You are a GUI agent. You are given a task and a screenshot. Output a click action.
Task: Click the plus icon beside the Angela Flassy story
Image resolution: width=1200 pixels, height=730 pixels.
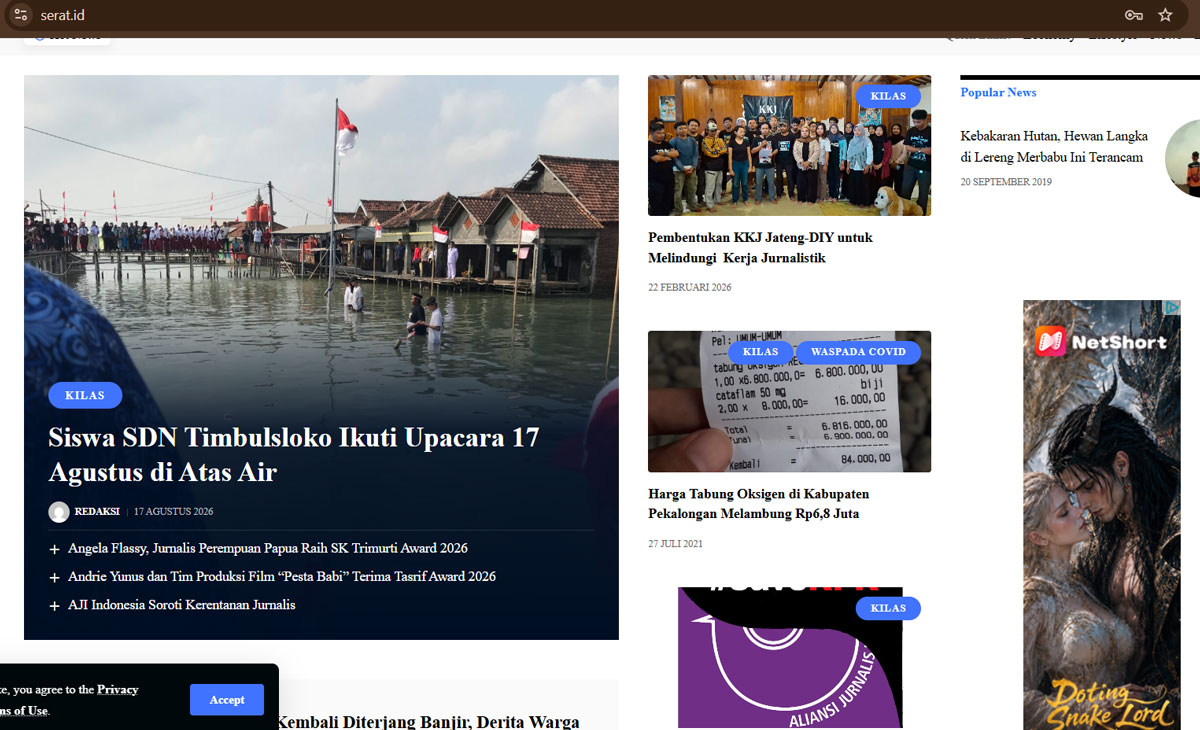54,549
